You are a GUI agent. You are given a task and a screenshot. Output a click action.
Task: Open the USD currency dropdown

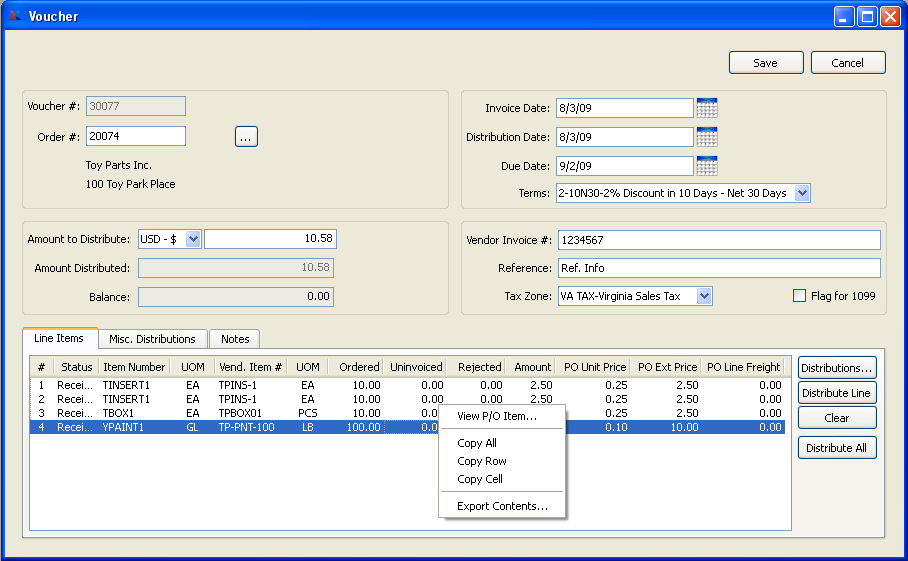(193, 239)
